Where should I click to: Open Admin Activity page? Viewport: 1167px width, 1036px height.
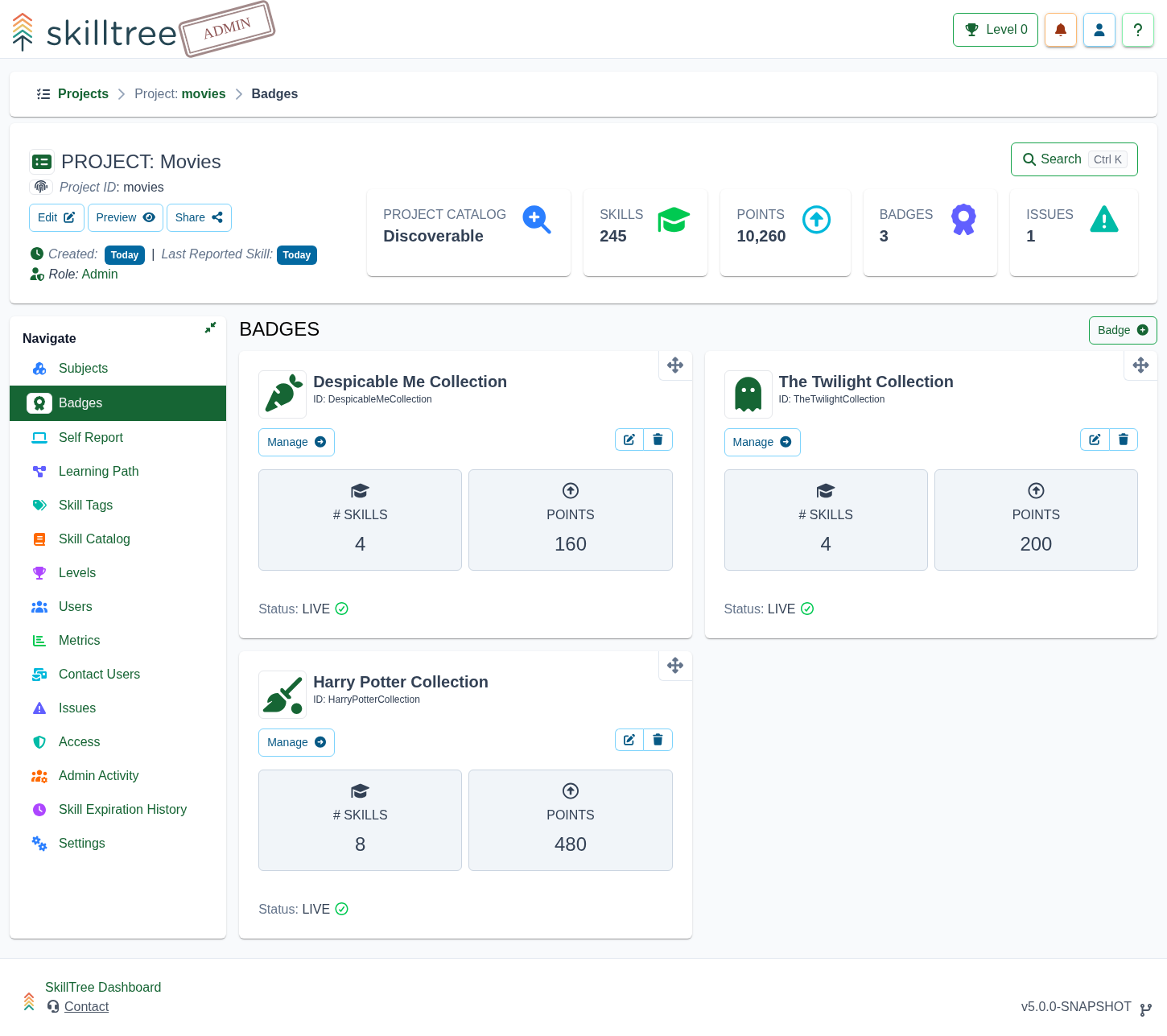pyautogui.click(x=118, y=776)
